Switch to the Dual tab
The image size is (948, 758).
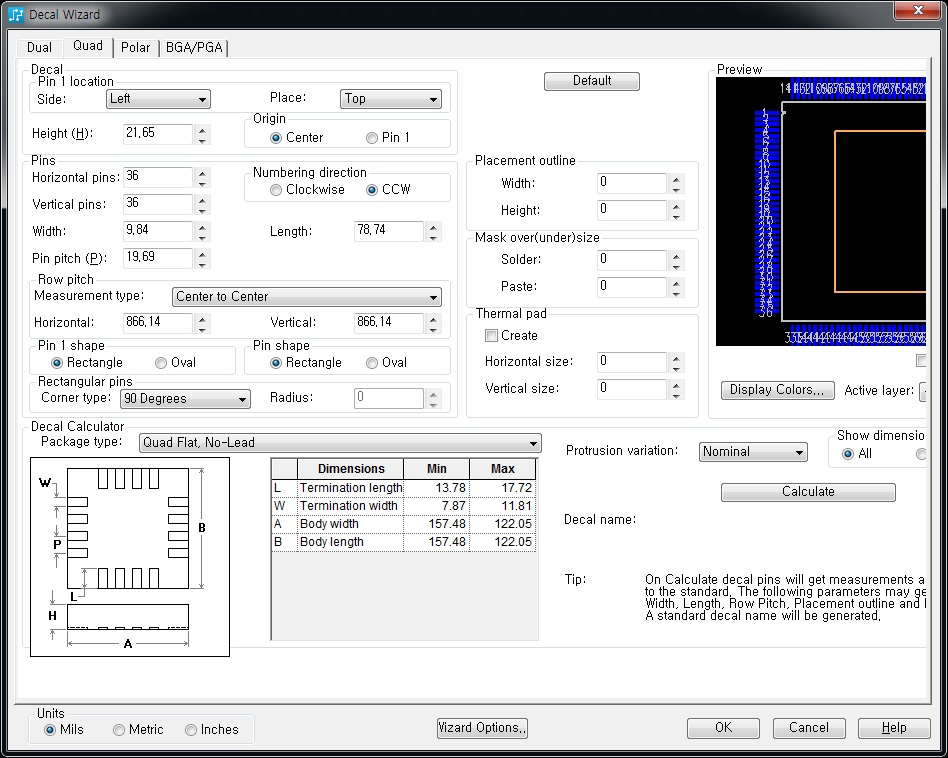[x=39, y=47]
